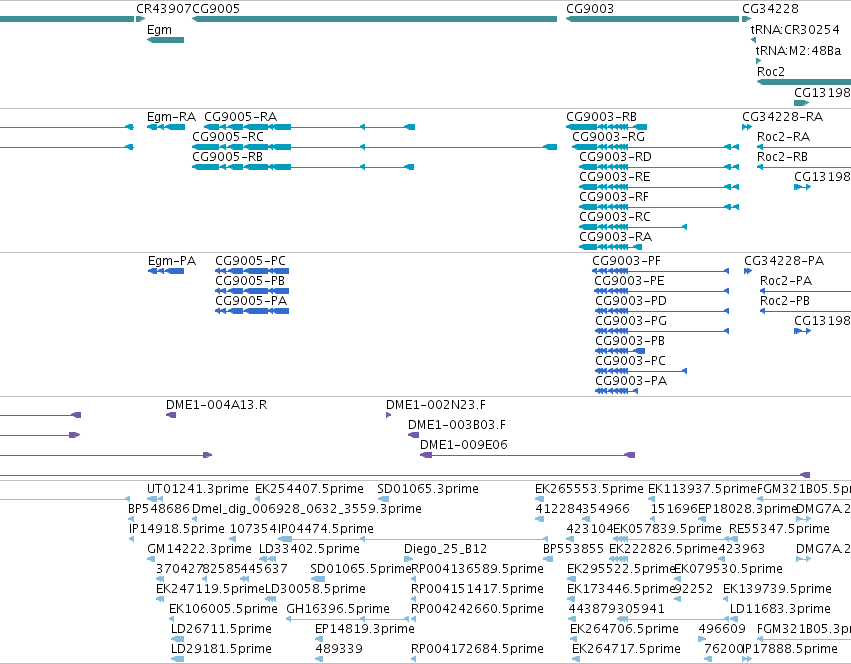Click the GH16396.5prime EST label

pyautogui.click(x=338, y=609)
